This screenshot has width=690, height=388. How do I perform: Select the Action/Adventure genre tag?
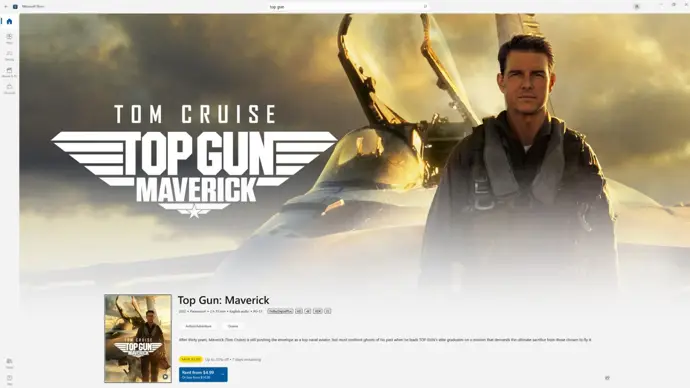pyautogui.click(x=198, y=326)
